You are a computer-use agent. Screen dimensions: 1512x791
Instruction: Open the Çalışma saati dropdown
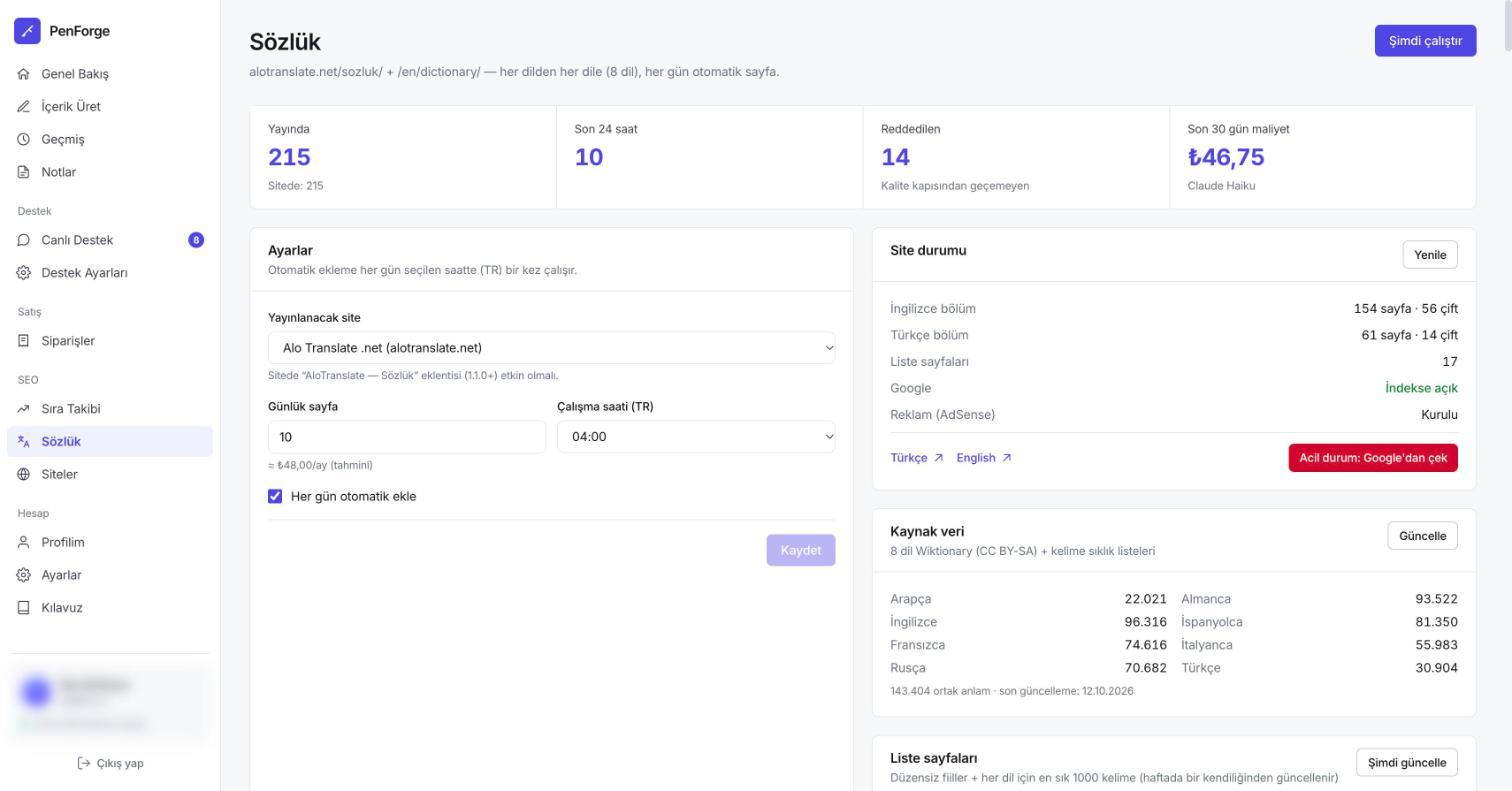click(x=696, y=437)
